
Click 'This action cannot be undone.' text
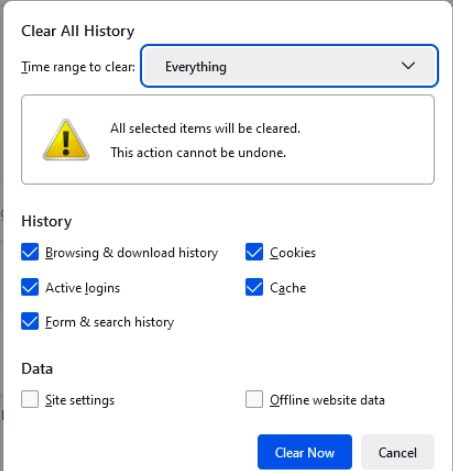tap(198, 153)
